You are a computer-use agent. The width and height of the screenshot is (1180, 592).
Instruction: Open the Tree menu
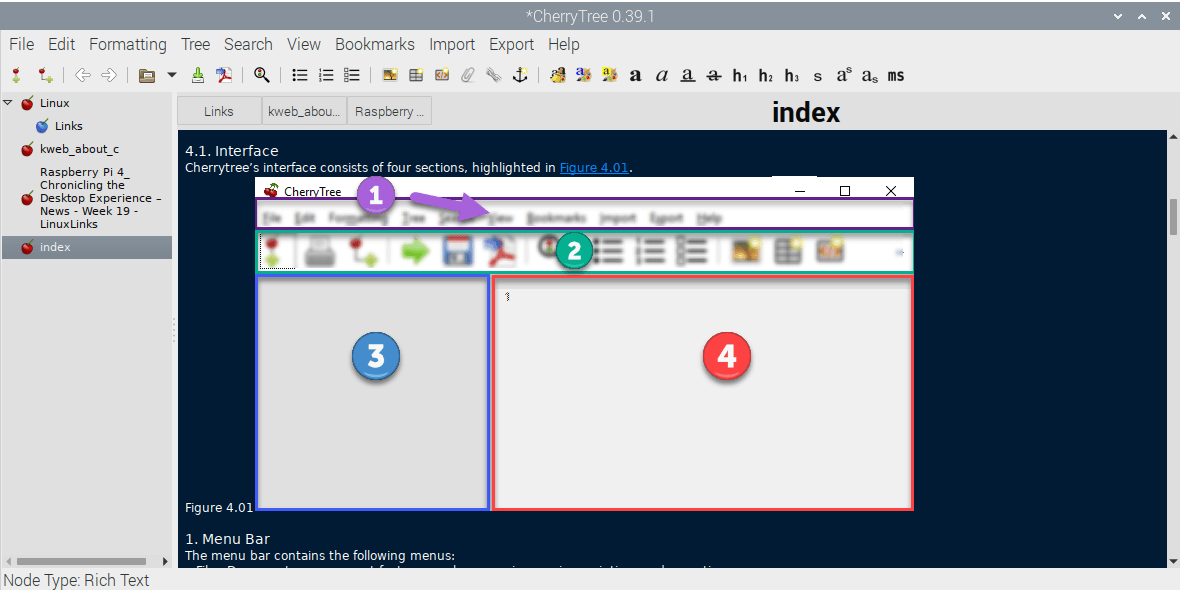pyautogui.click(x=196, y=44)
